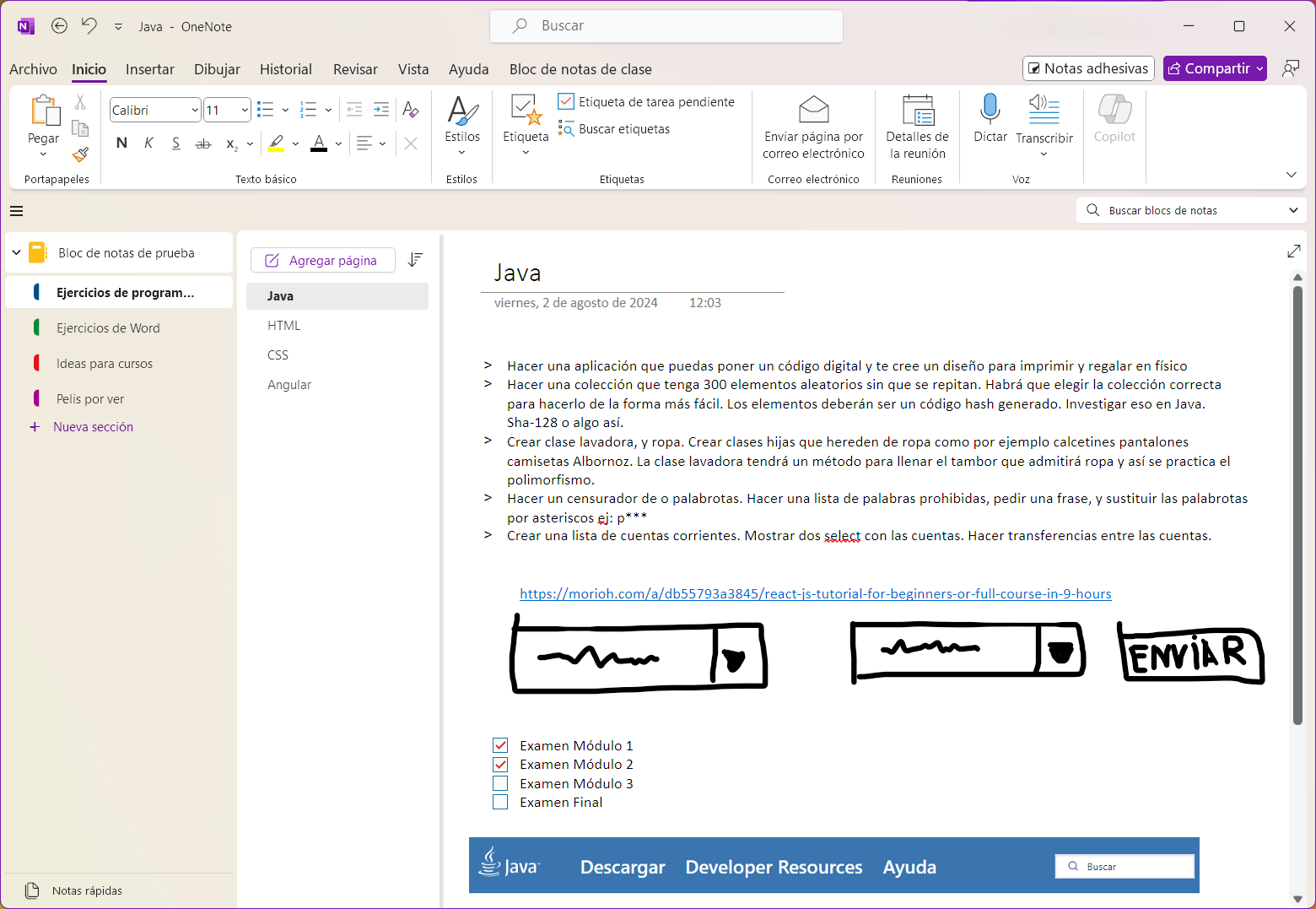Expand the Pegar paste options
This screenshot has height=909, width=1316.
(x=43, y=154)
